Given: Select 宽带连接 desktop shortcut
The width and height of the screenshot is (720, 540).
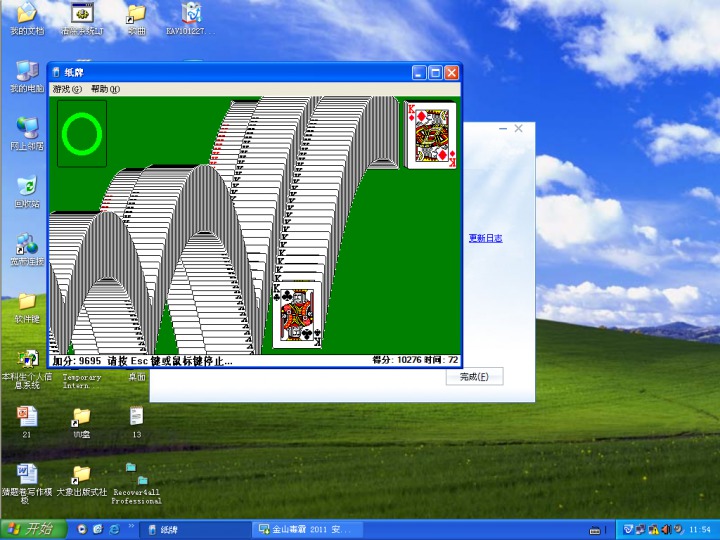Looking at the screenshot, I should 27,250.
